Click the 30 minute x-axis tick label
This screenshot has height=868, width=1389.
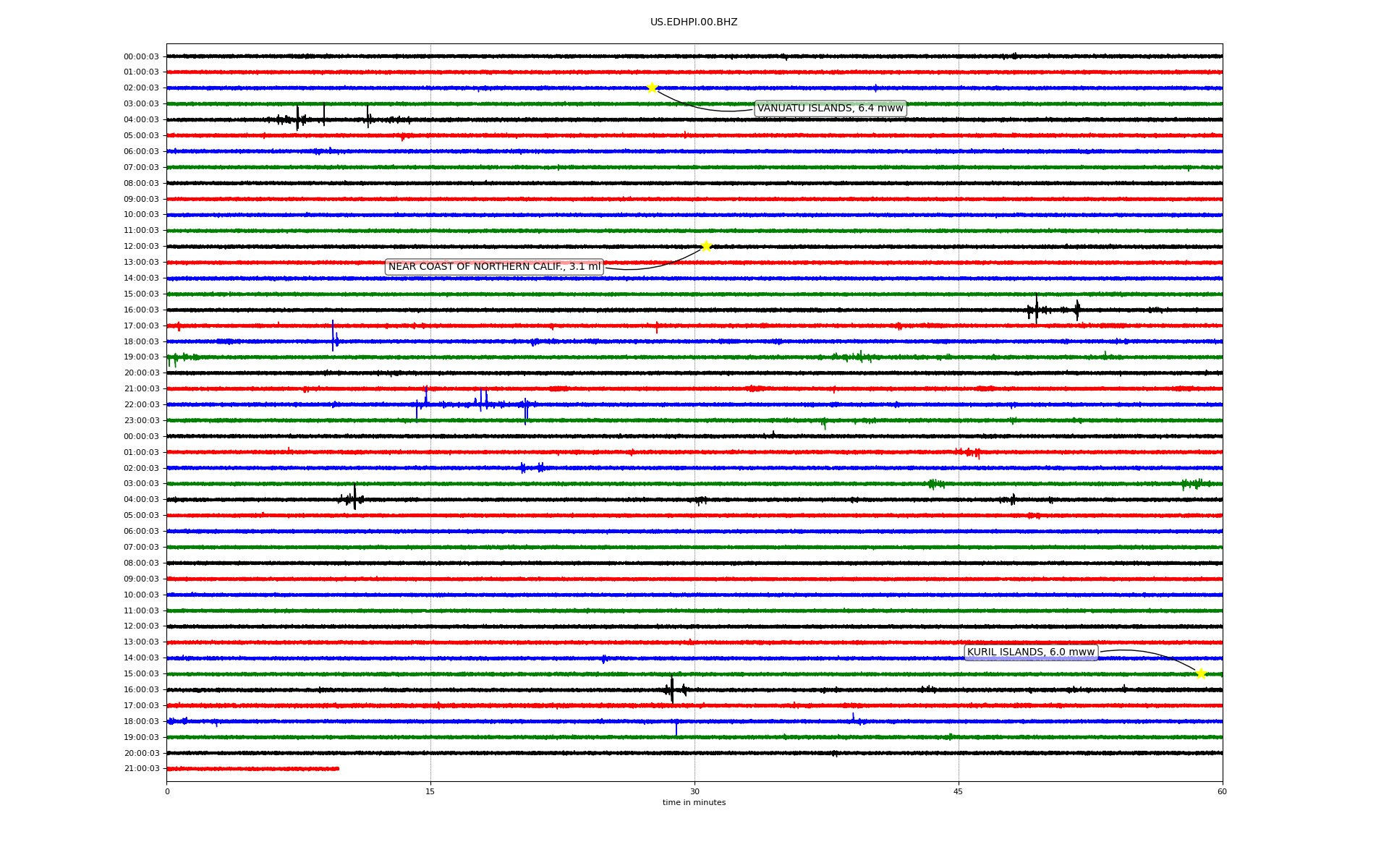point(694,791)
